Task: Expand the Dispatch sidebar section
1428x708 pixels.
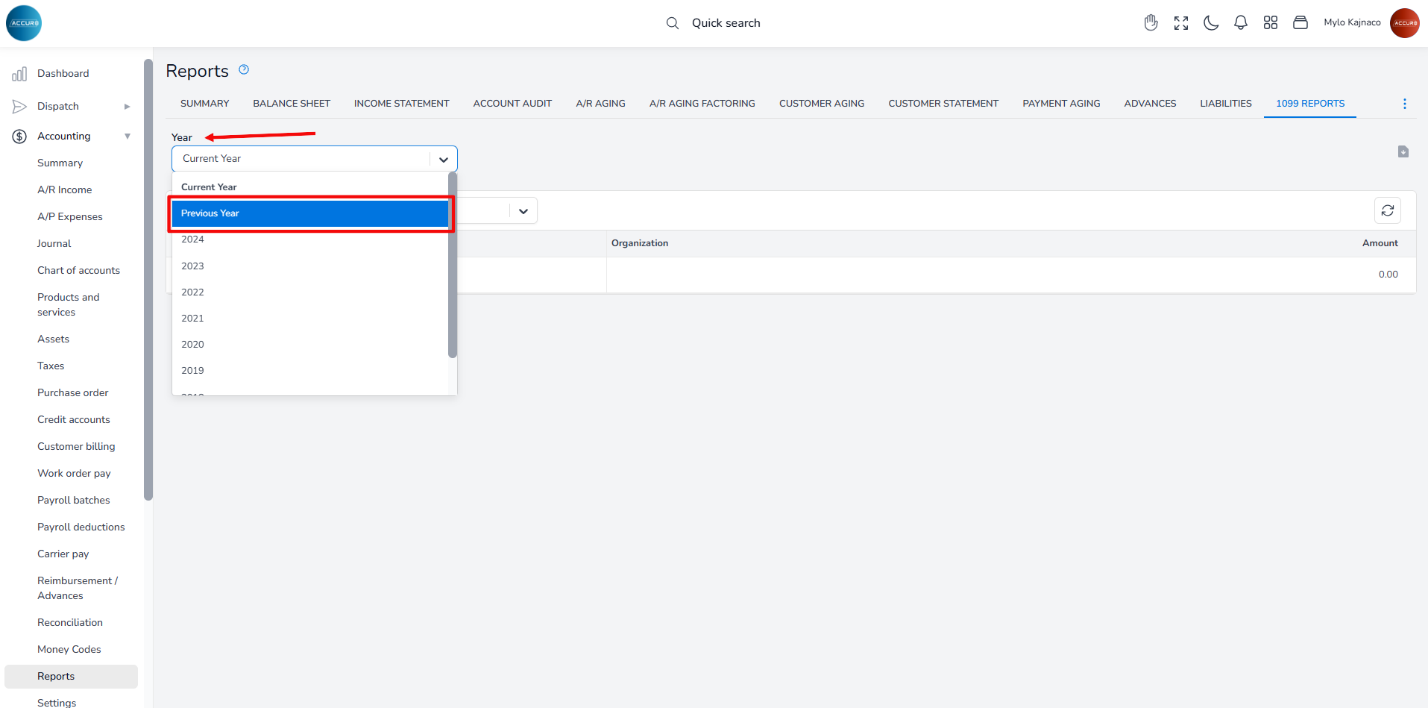Action: [x=127, y=106]
